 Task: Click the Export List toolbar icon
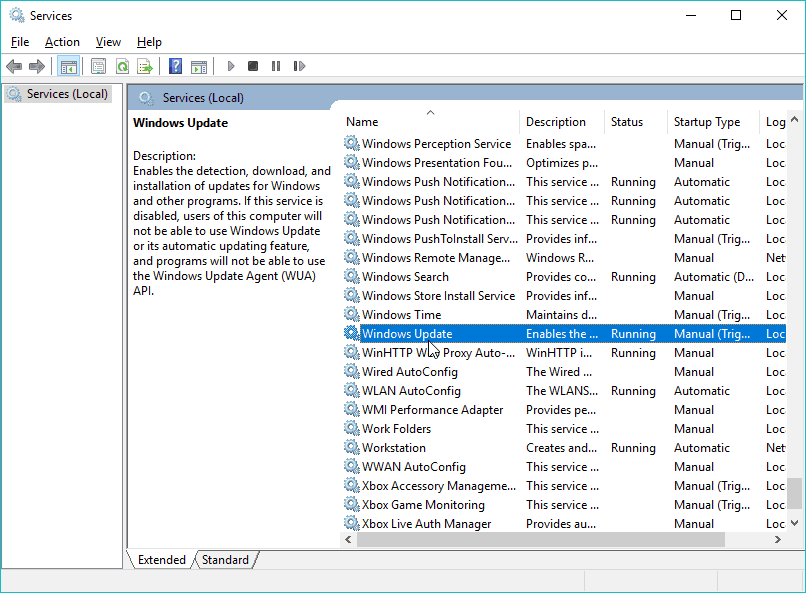click(x=145, y=66)
